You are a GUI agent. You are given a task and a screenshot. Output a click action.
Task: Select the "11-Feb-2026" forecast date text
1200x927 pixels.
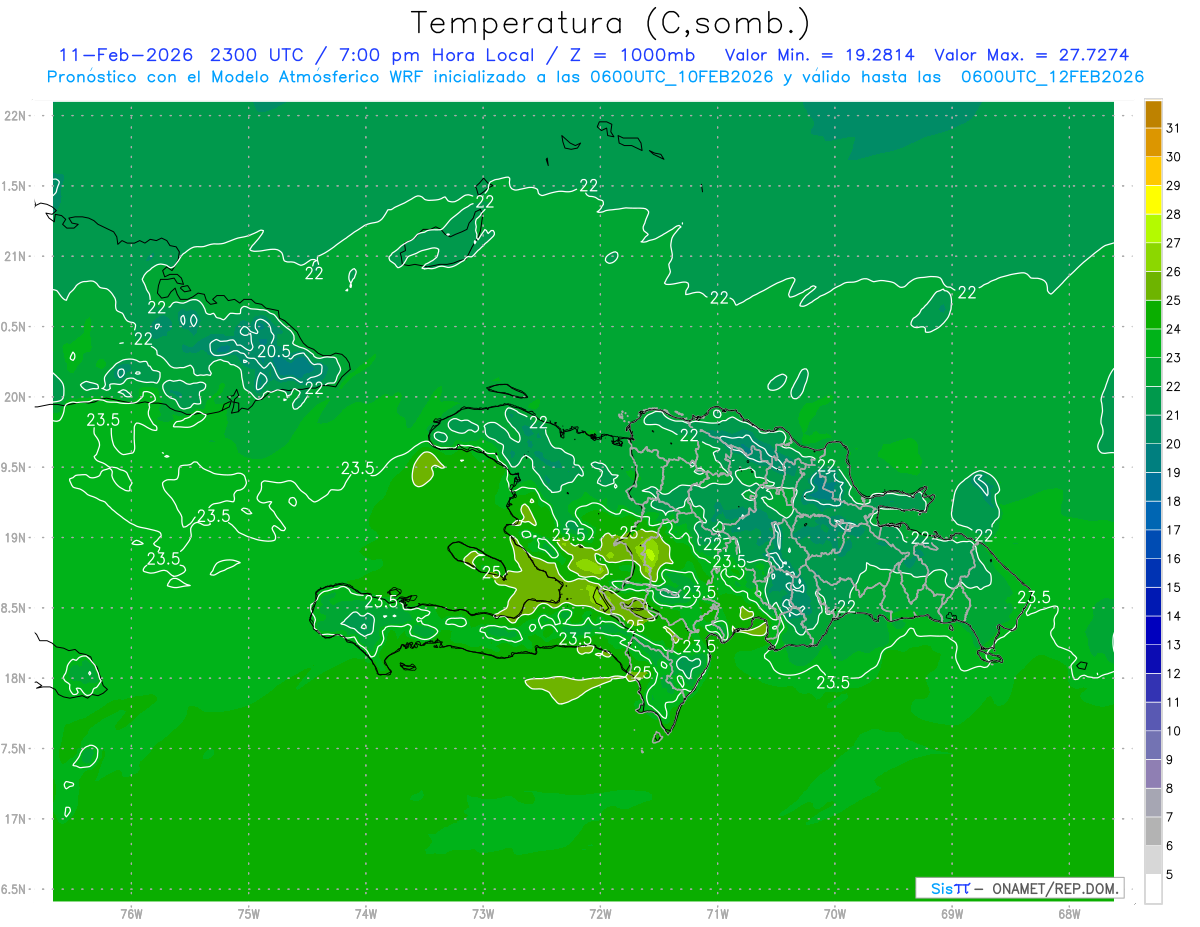126,55
